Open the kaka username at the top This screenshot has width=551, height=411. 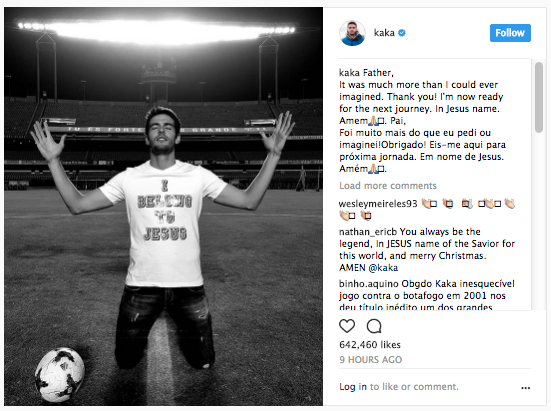click(384, 33)
